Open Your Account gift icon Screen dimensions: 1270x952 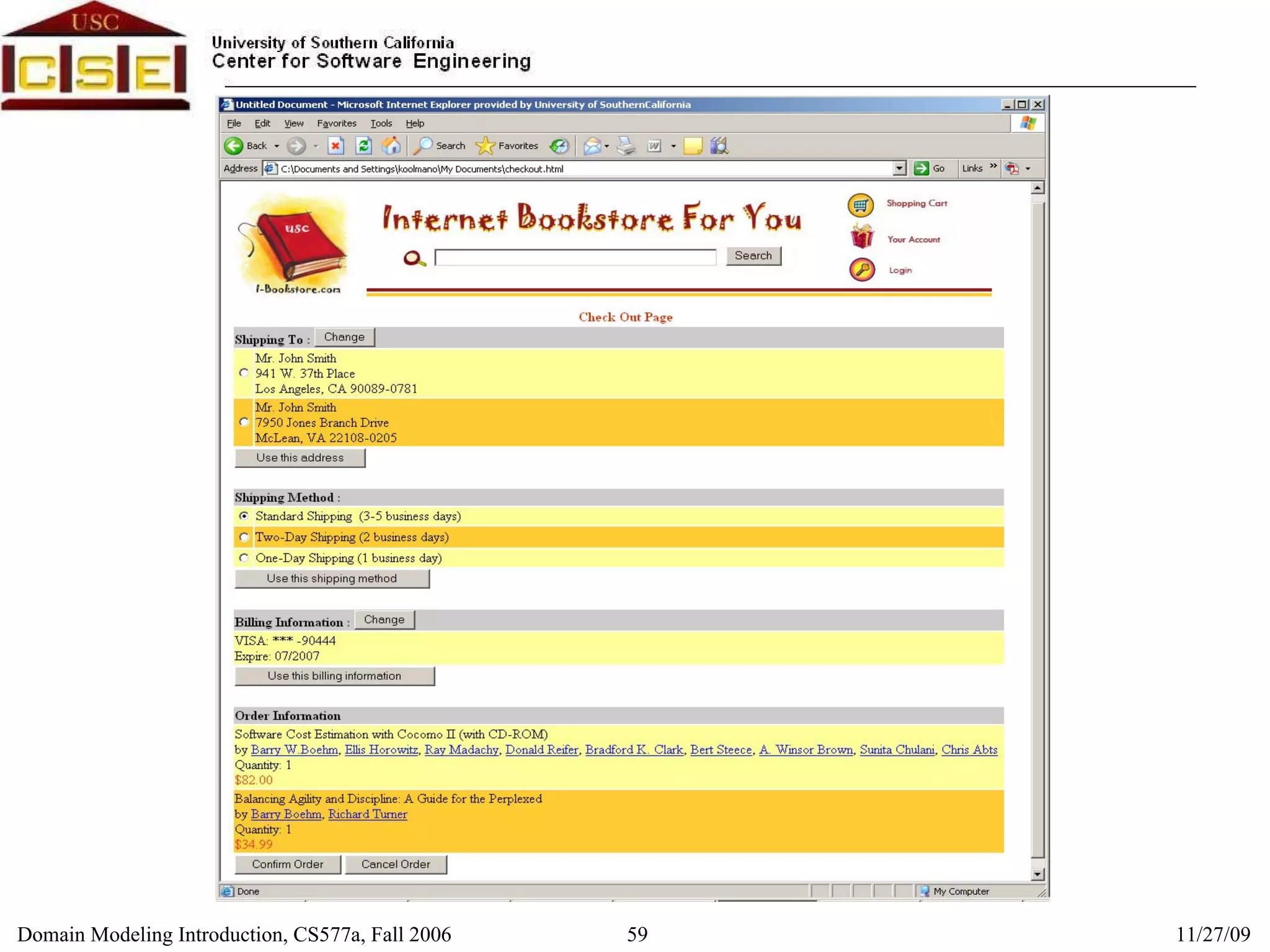(x=861, y=237)
